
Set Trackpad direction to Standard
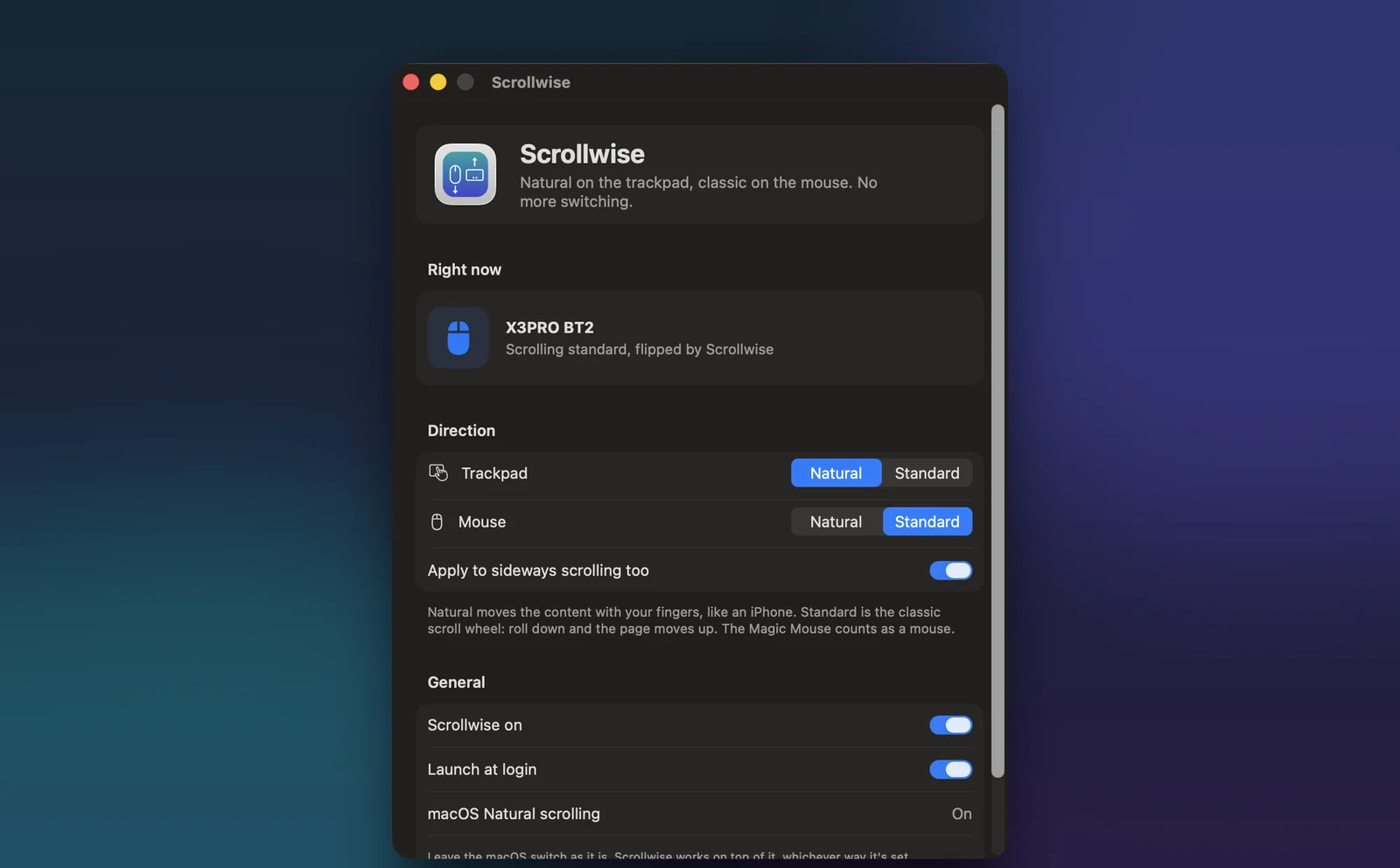tap(927, 472)
